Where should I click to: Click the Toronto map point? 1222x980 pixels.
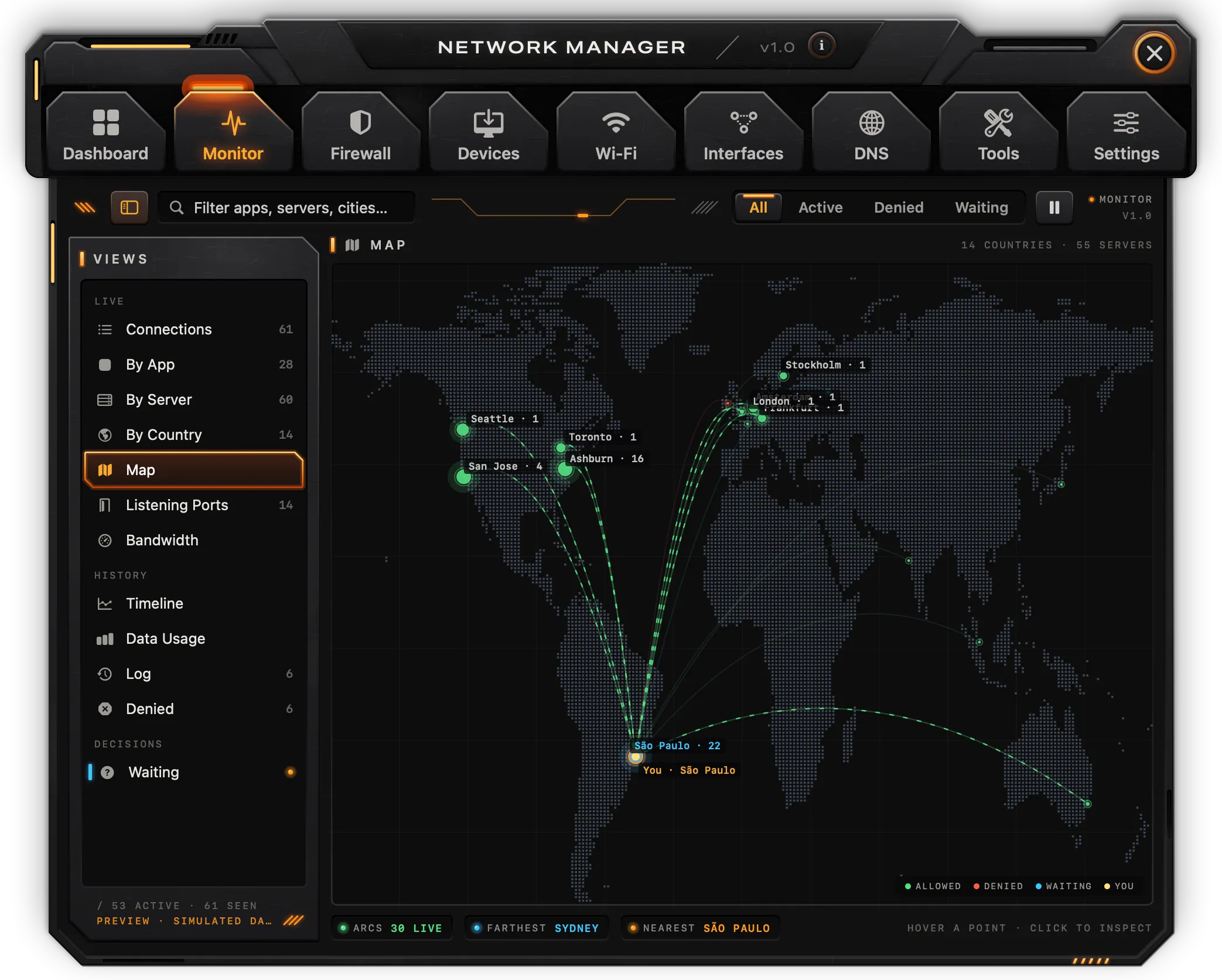pos(561,448)
